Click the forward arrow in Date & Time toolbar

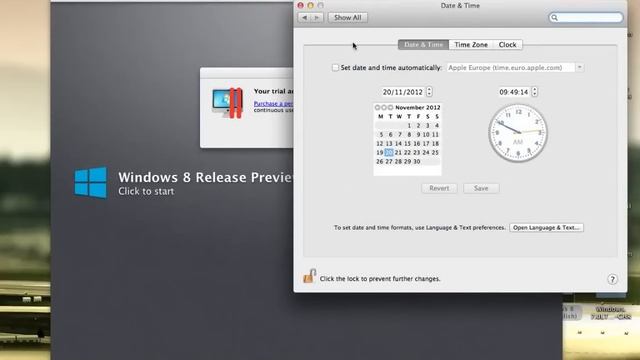317,18
